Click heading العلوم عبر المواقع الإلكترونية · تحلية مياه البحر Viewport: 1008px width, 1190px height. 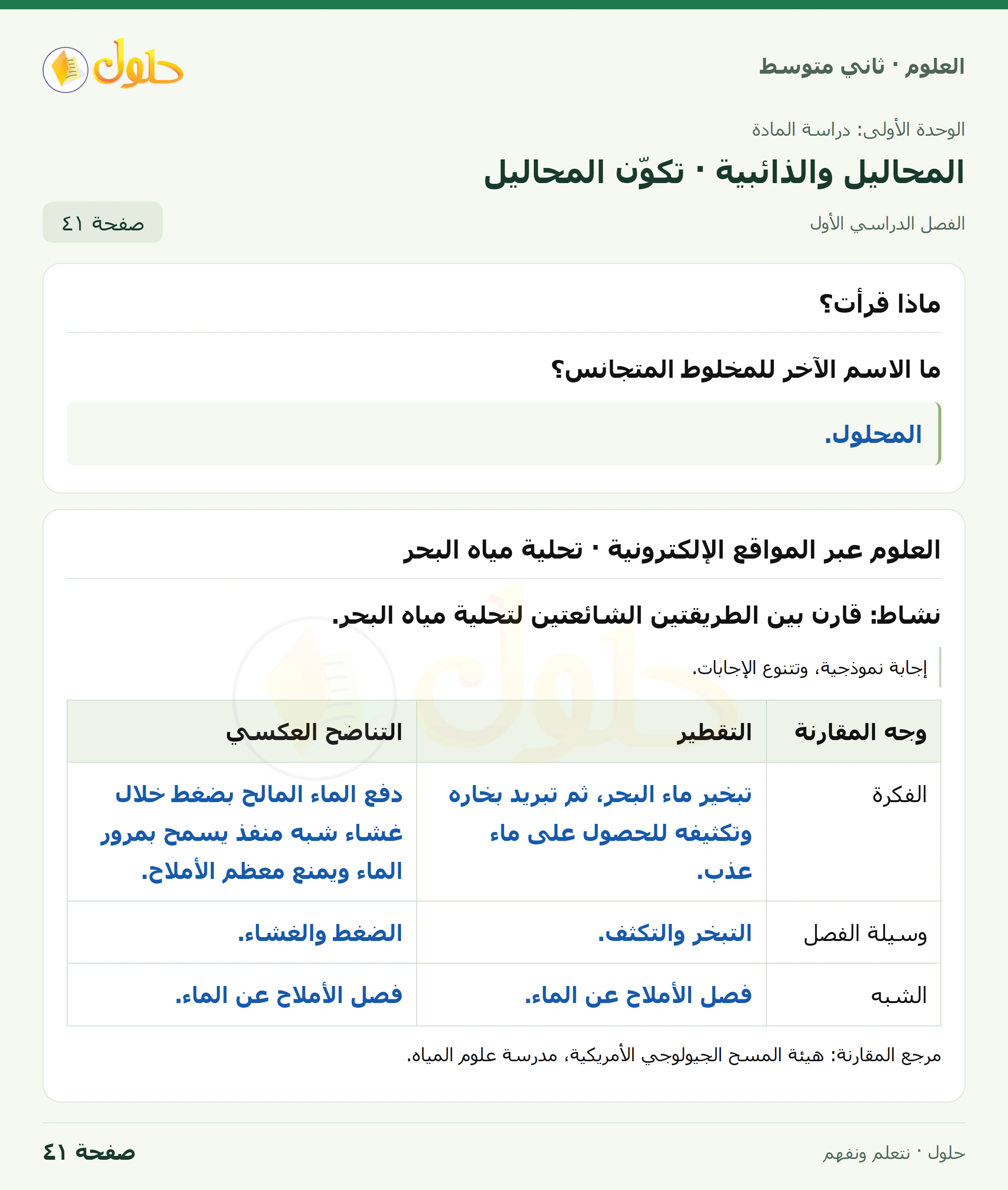click(672, 550)
